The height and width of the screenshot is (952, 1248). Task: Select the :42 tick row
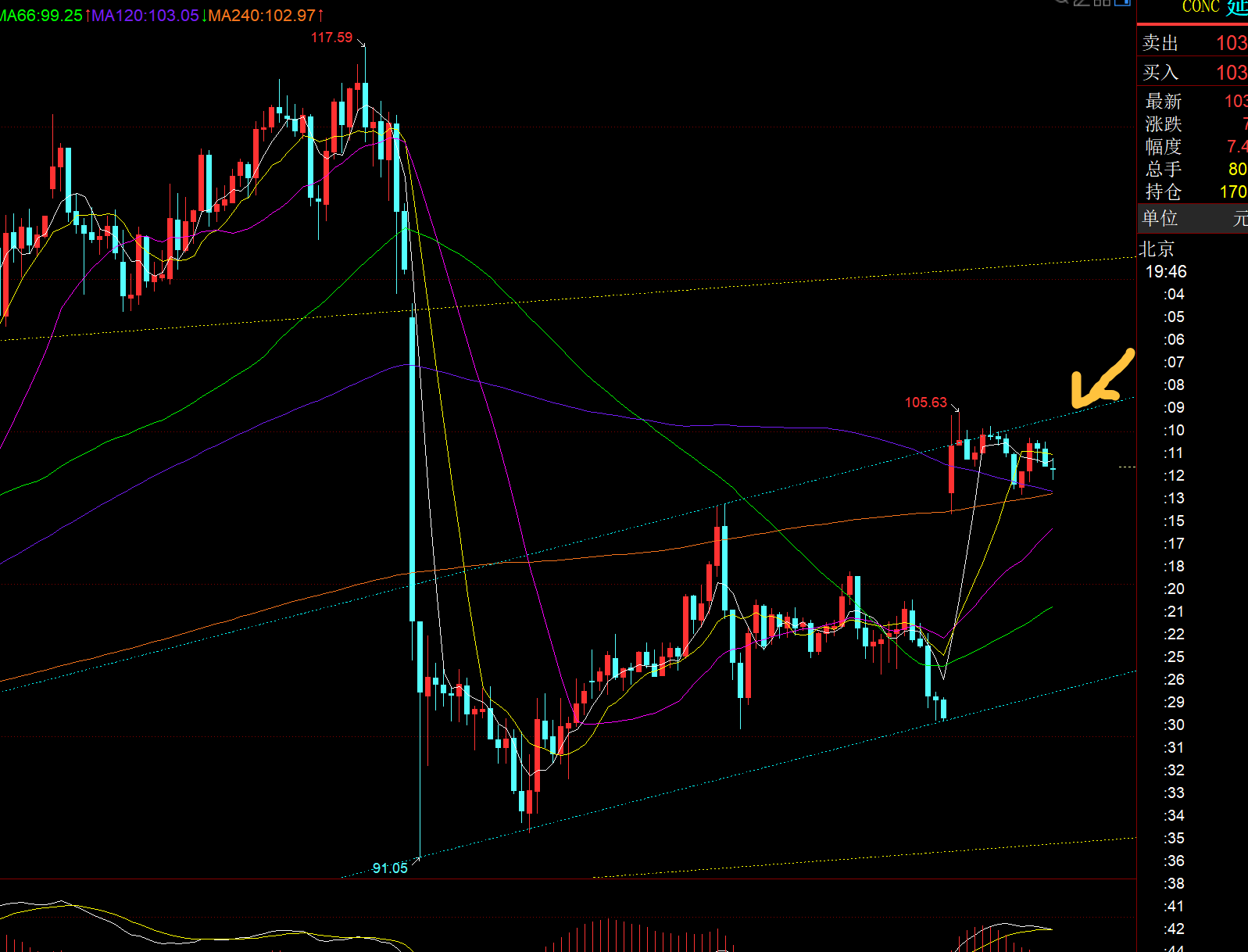pos(1174,929)
